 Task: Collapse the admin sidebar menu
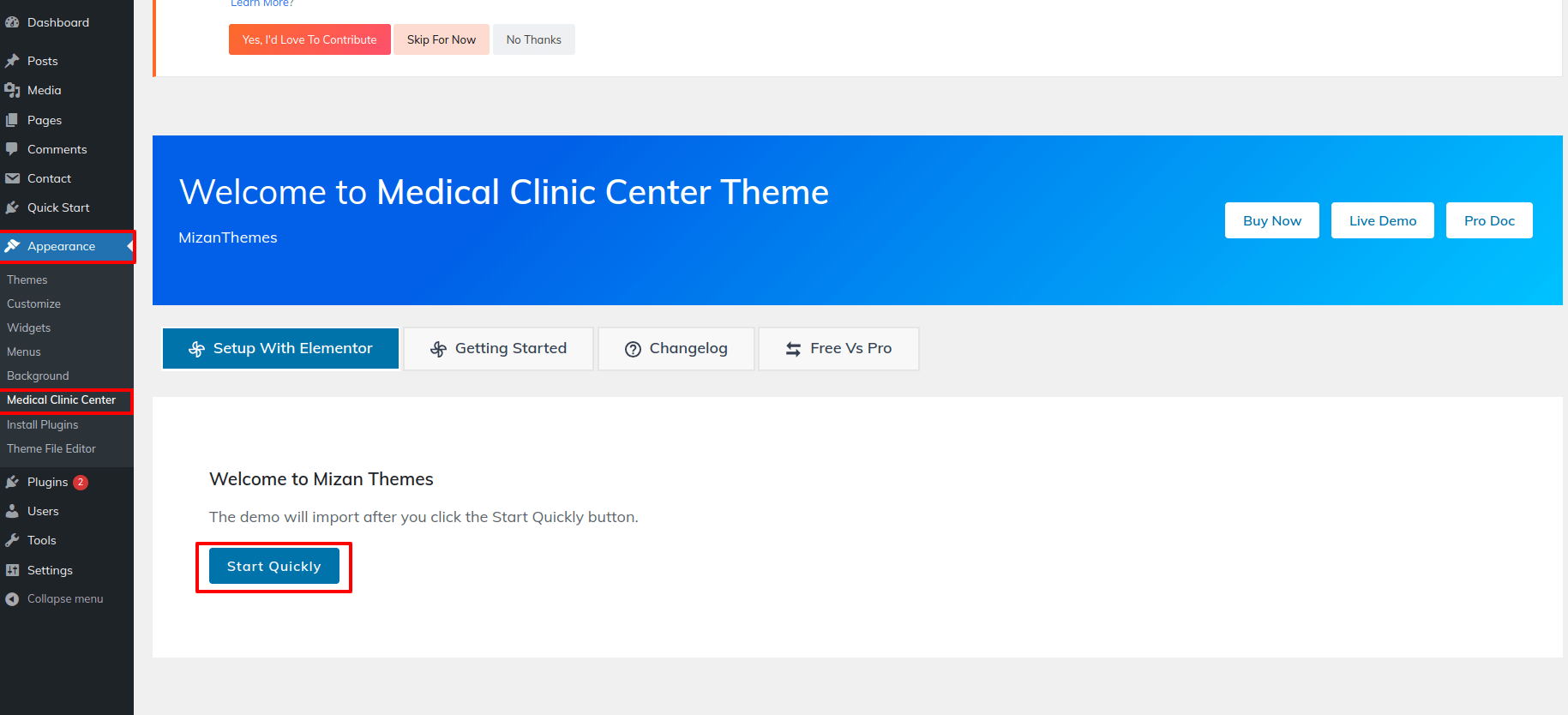pyautogui.click(x=53, y=599)
